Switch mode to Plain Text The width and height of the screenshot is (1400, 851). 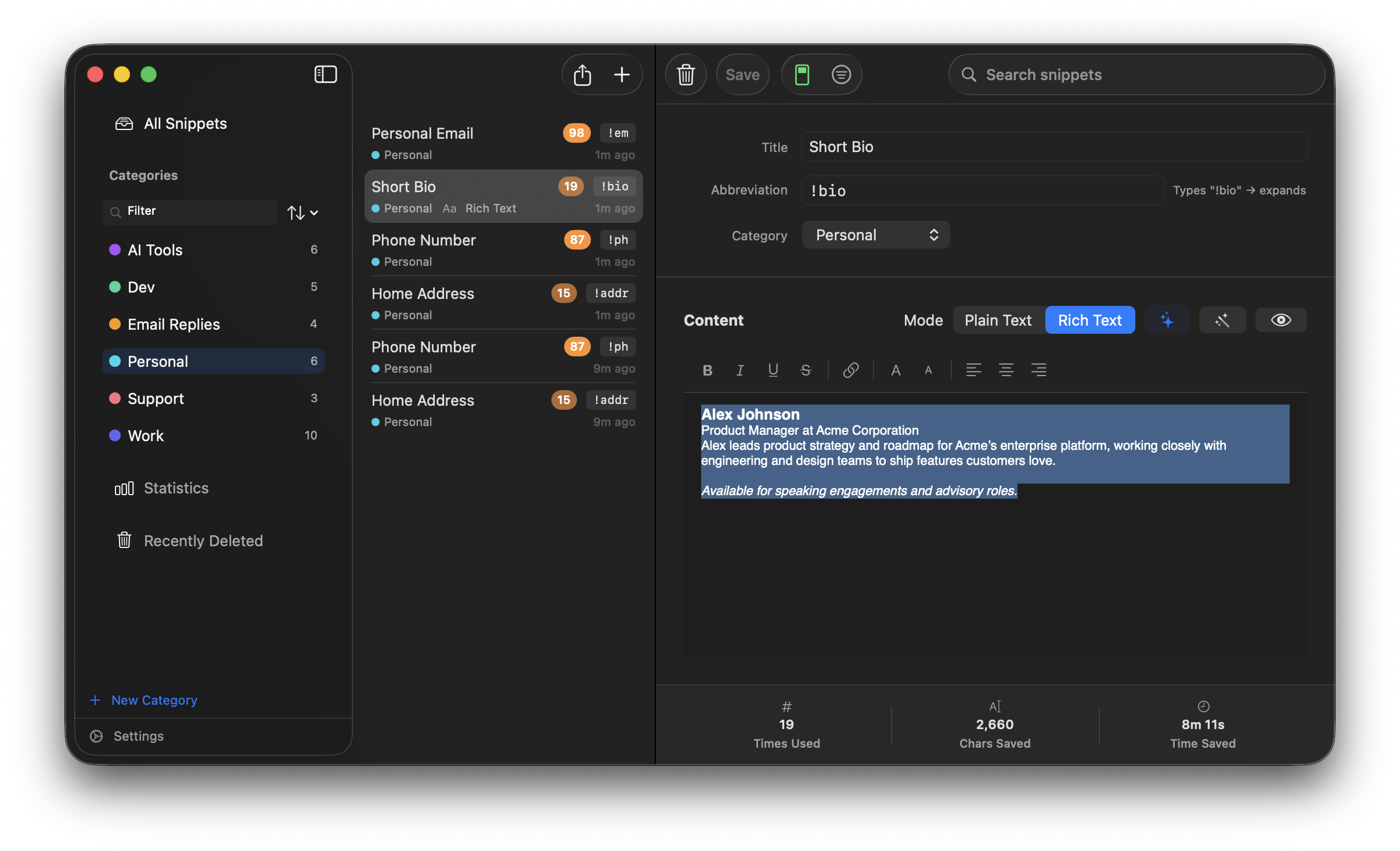point(998,320)
